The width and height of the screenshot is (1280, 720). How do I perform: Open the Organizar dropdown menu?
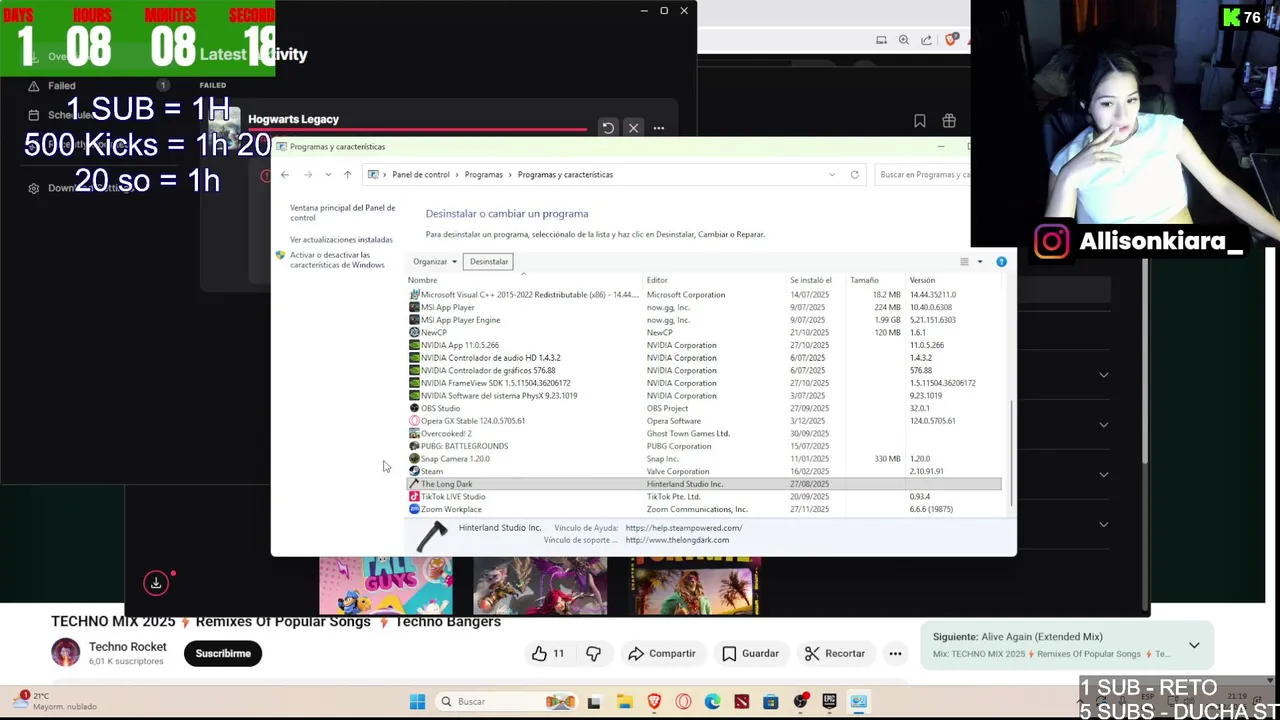[x=435, y=262]
